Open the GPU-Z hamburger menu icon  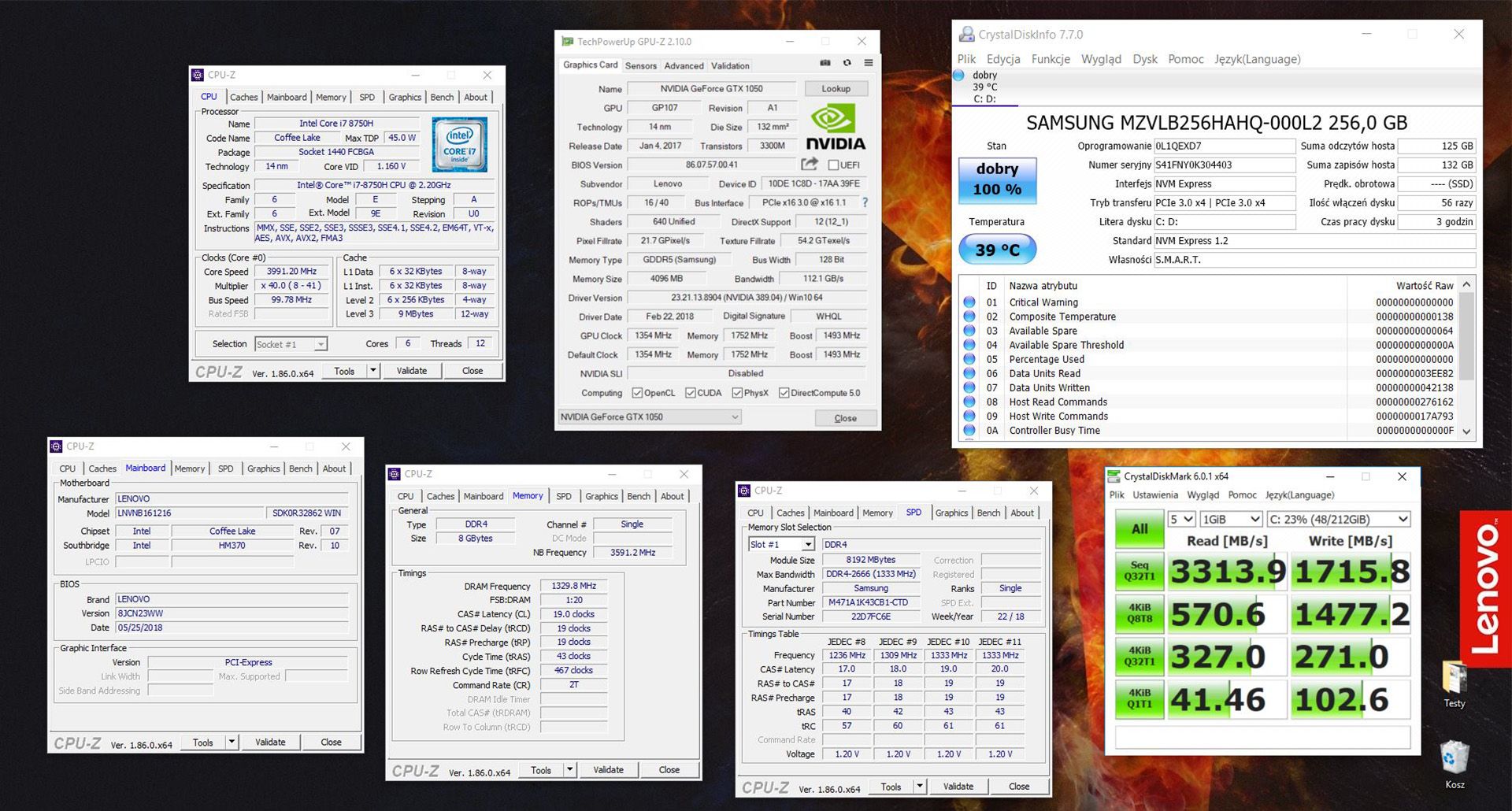tap(869, 64)
